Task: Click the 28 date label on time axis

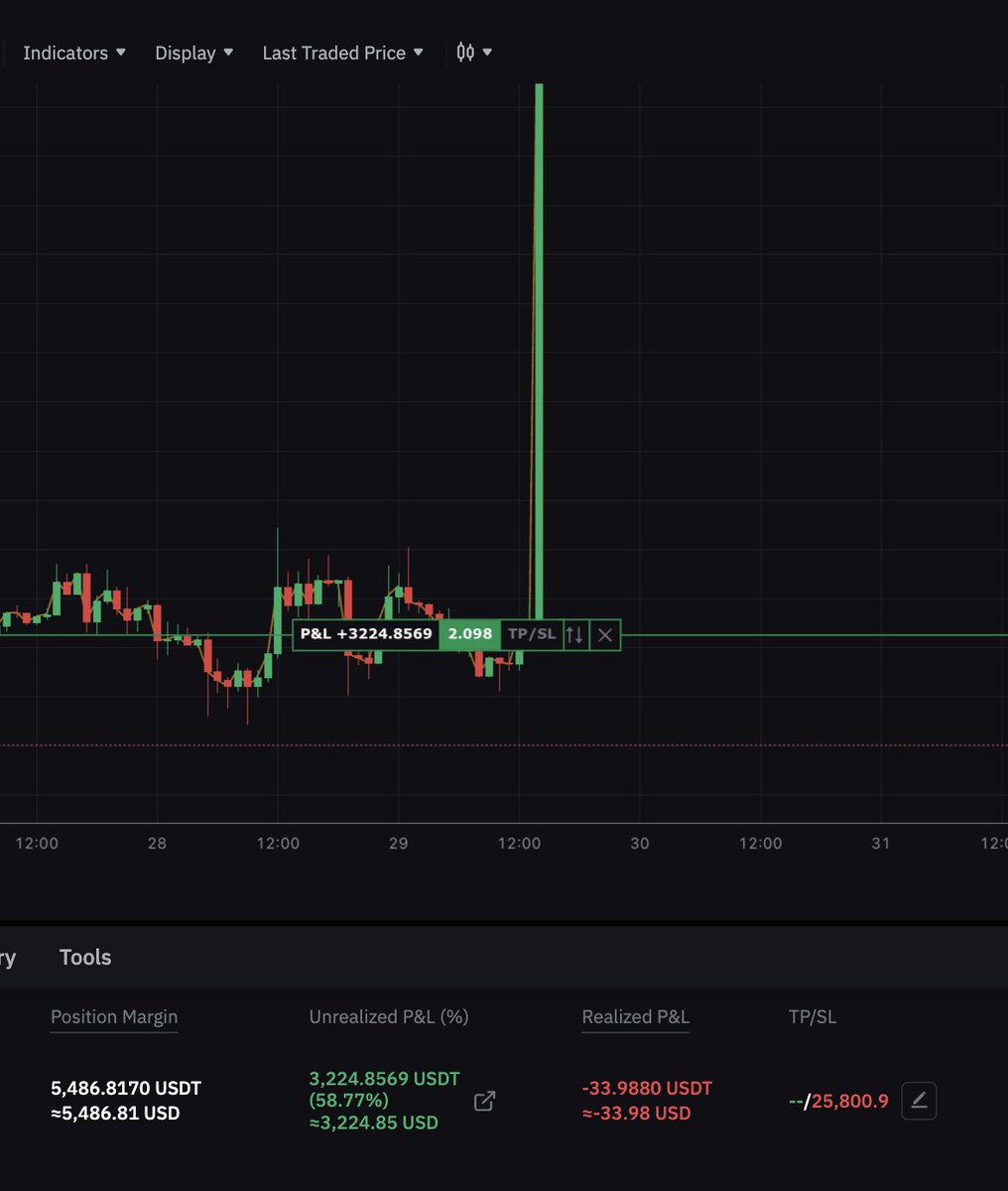Action: (157, 844)
